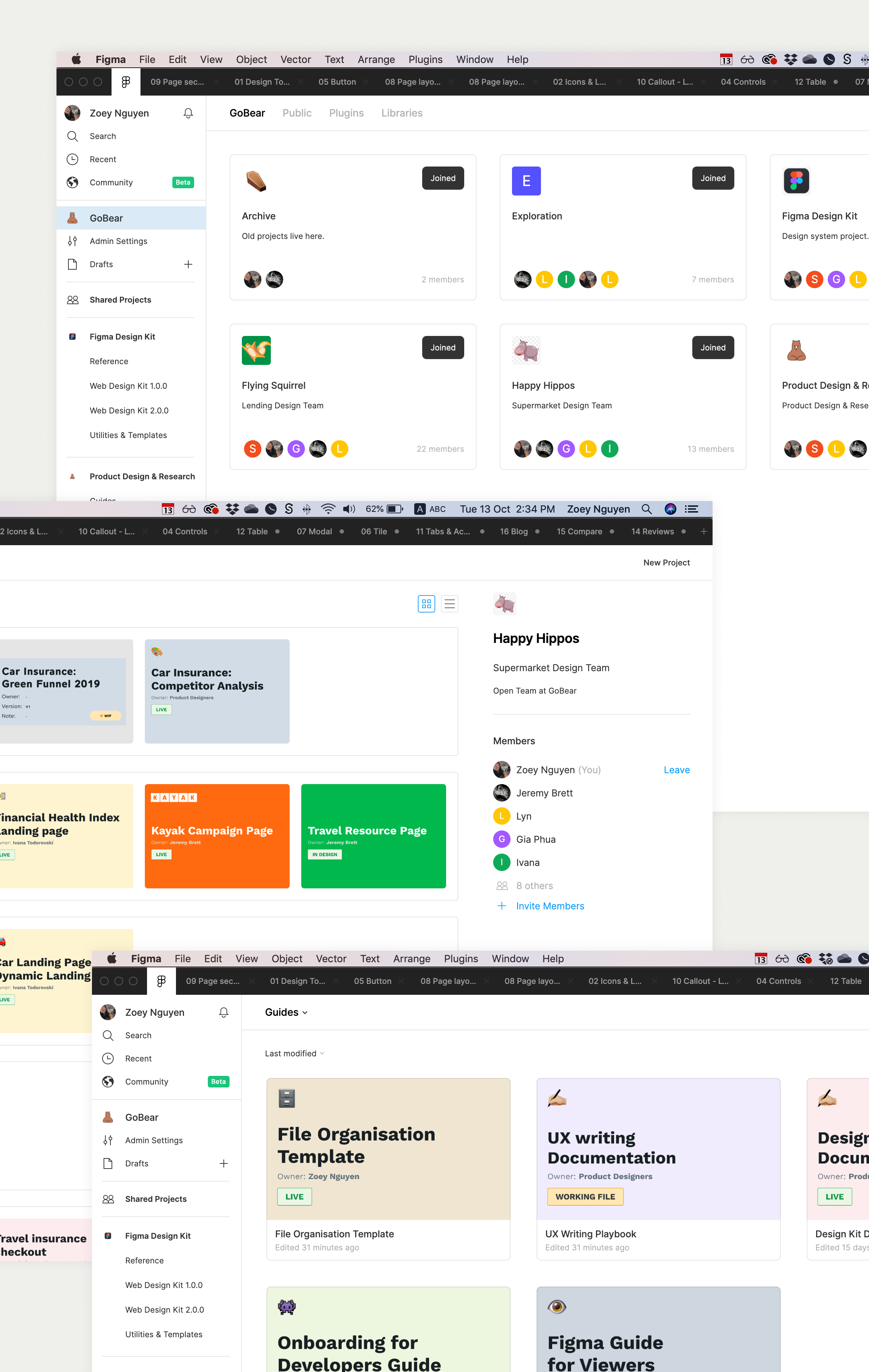The image size is (869, 1372).
Task: Open Kayak Campaign Page file thumbnail
Action: click(x=217, y=836)
